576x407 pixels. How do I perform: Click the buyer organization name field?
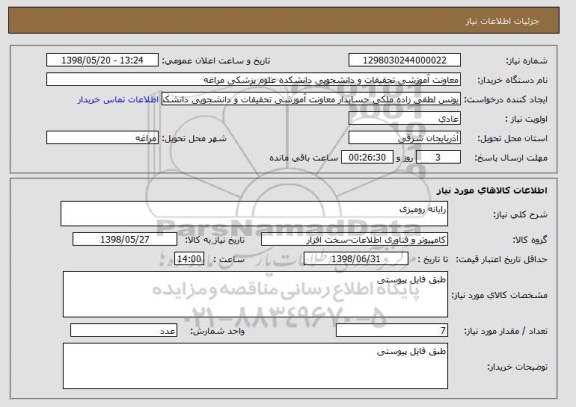253,80
